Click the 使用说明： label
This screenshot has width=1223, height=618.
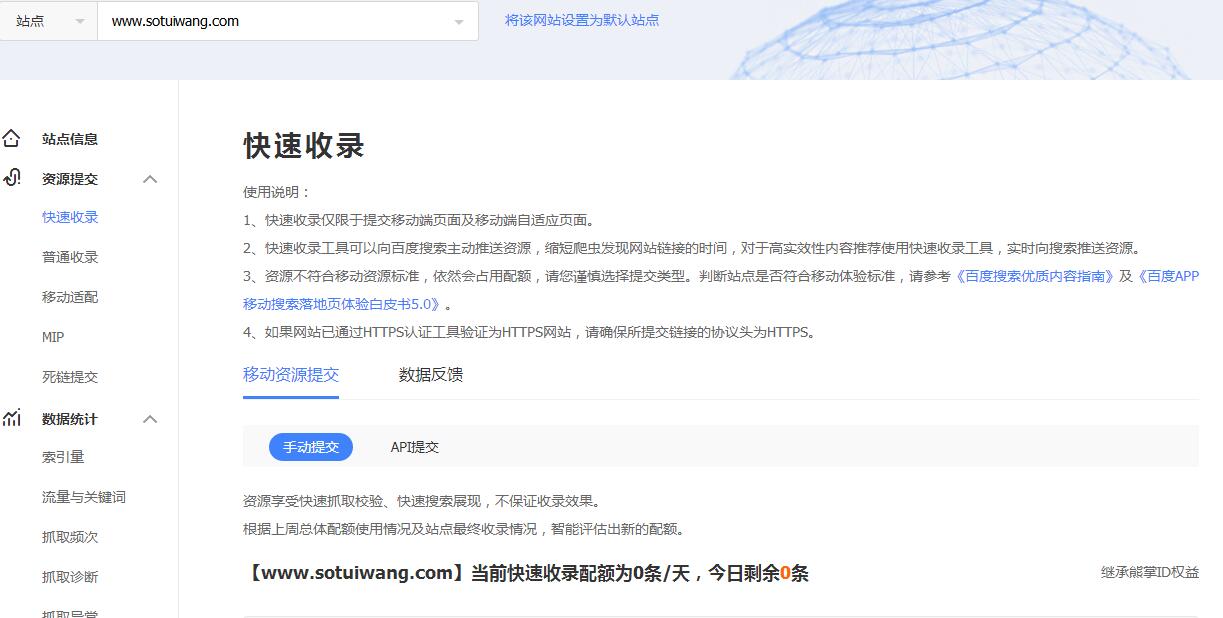click(277, 192)
